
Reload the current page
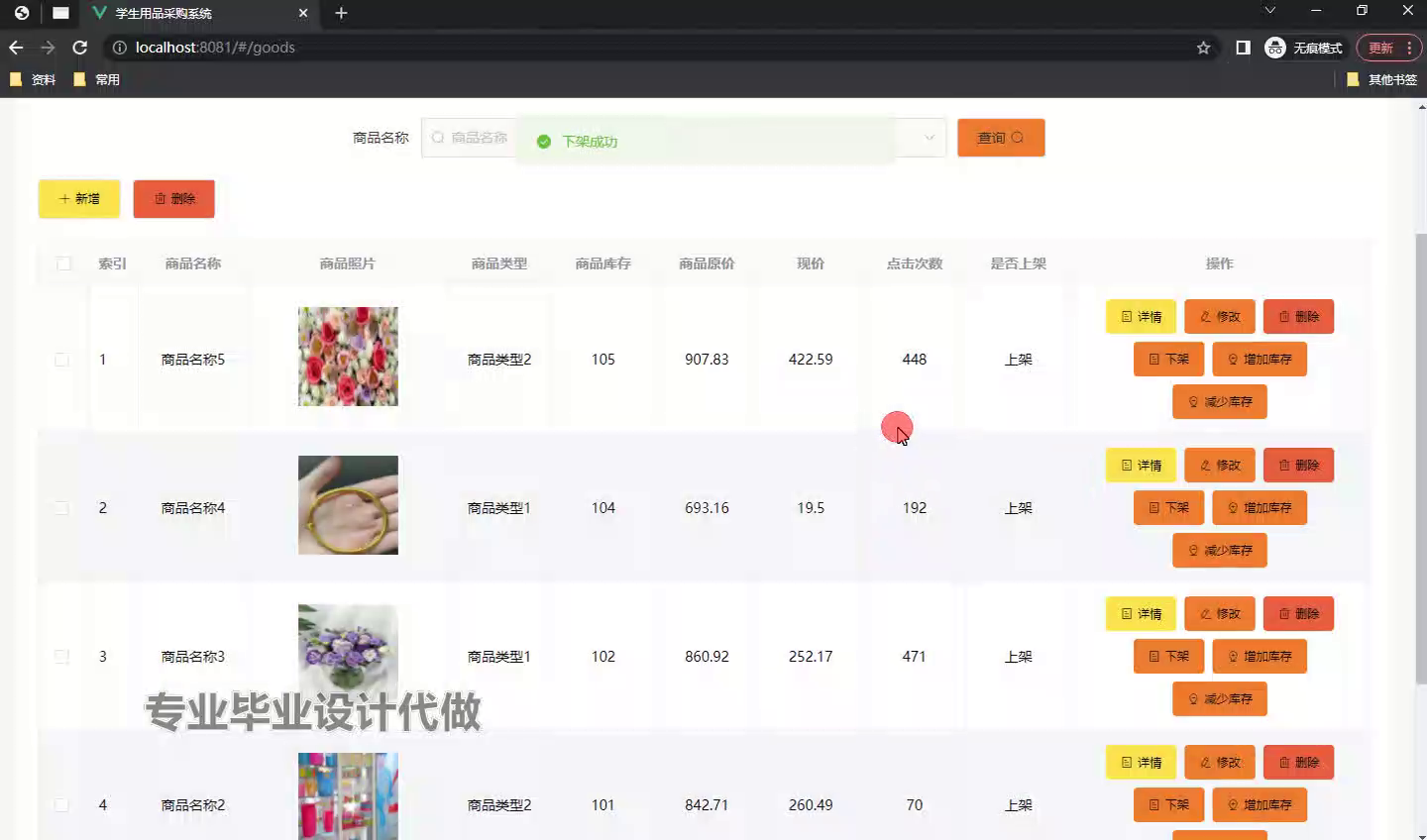80,48
